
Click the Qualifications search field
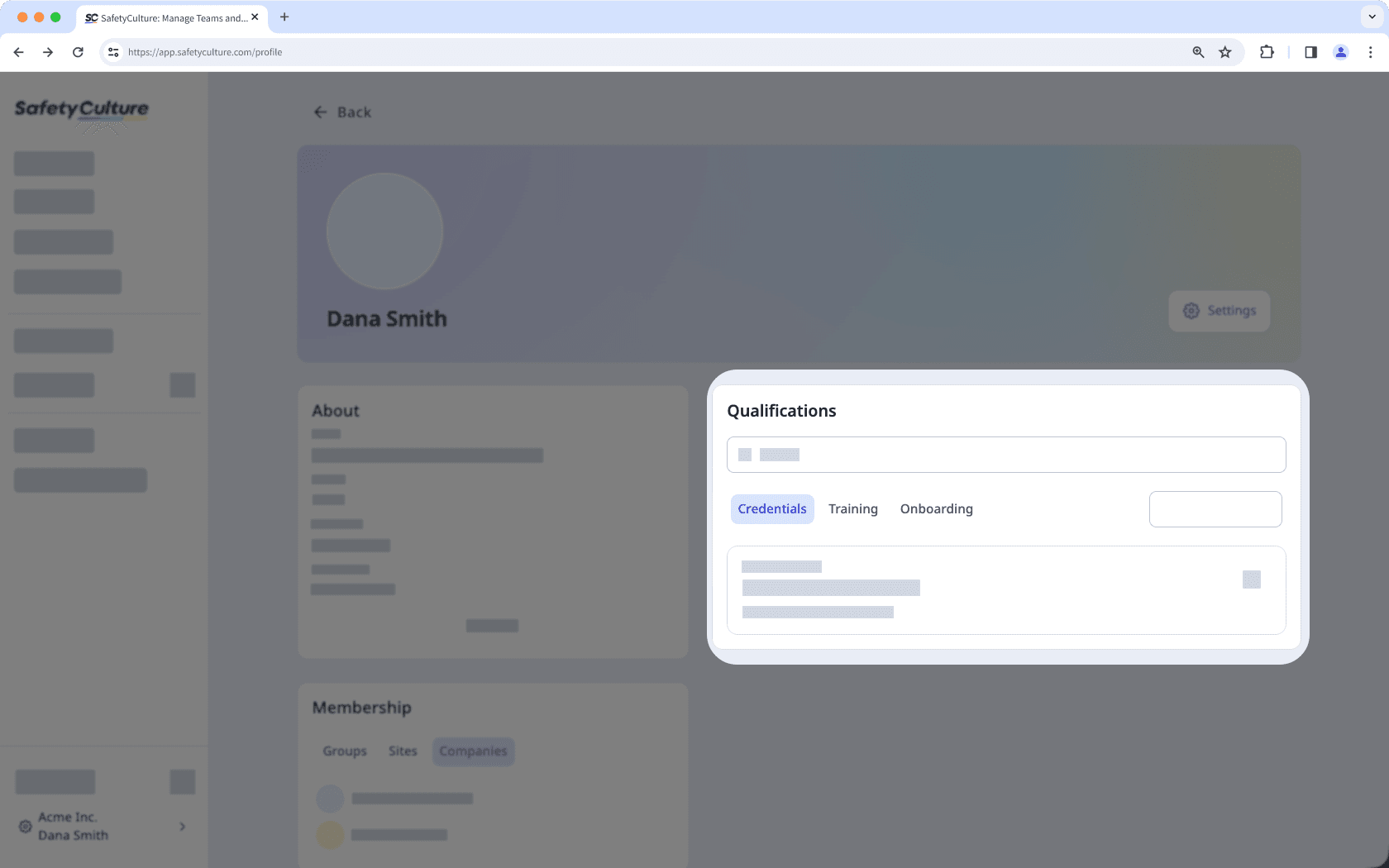[x=1005, y=455]
